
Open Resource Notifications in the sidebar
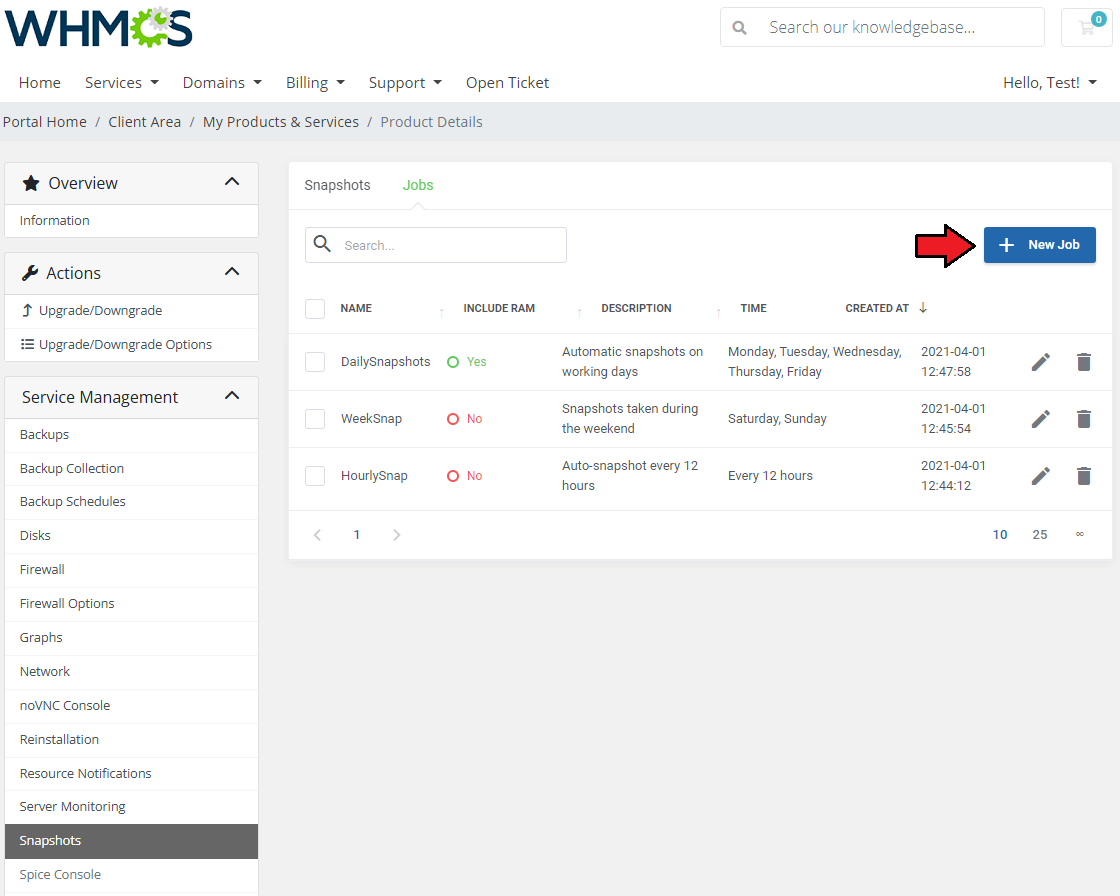point(131,774)
